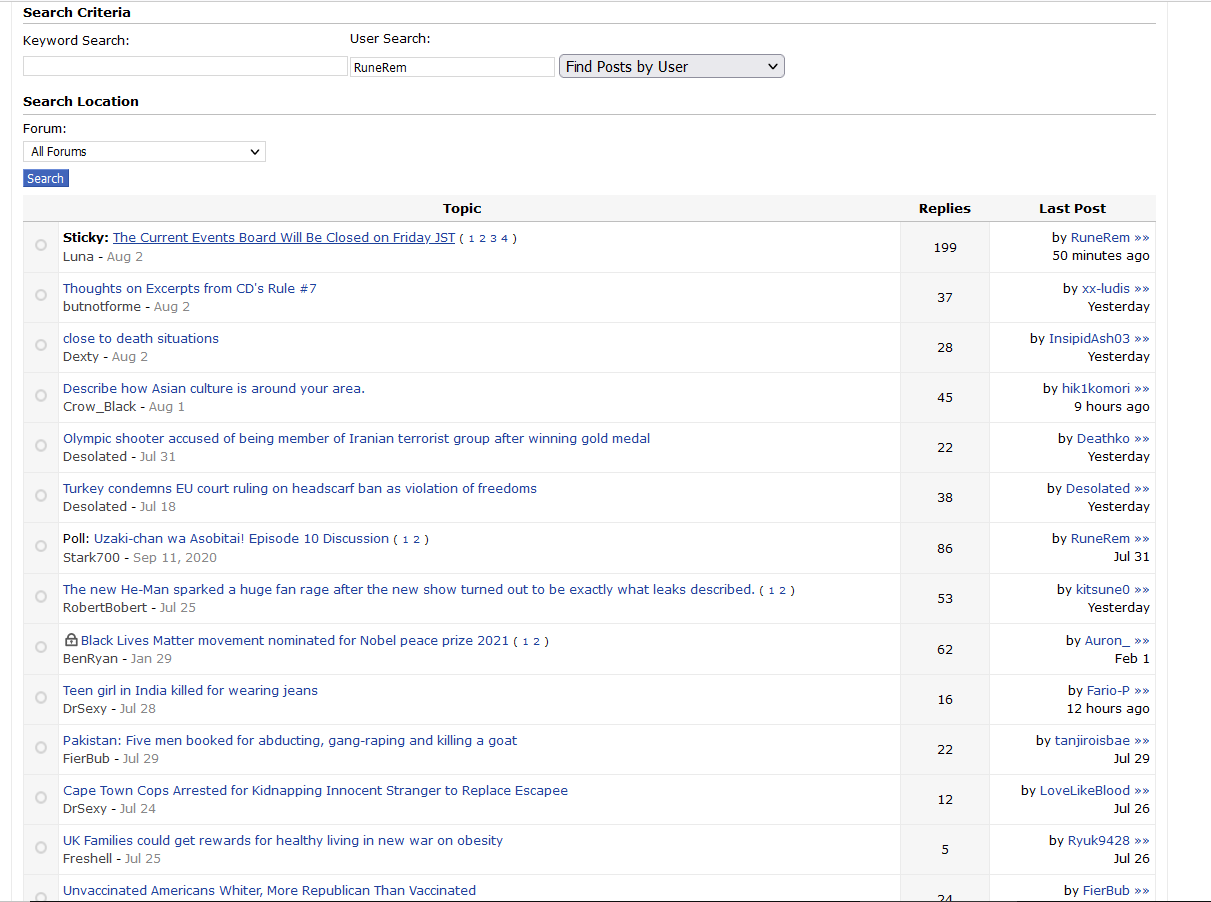Go to page 2 of Uzaki-chan discussion

coord(416,540)
